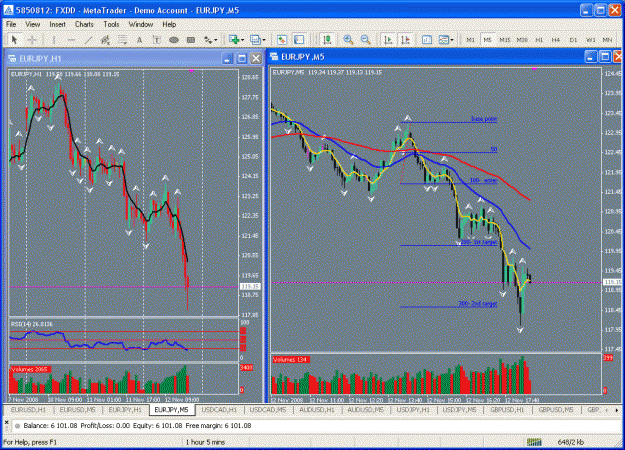Switch to the USDCAD,H1 chart tab

(219, 410)
